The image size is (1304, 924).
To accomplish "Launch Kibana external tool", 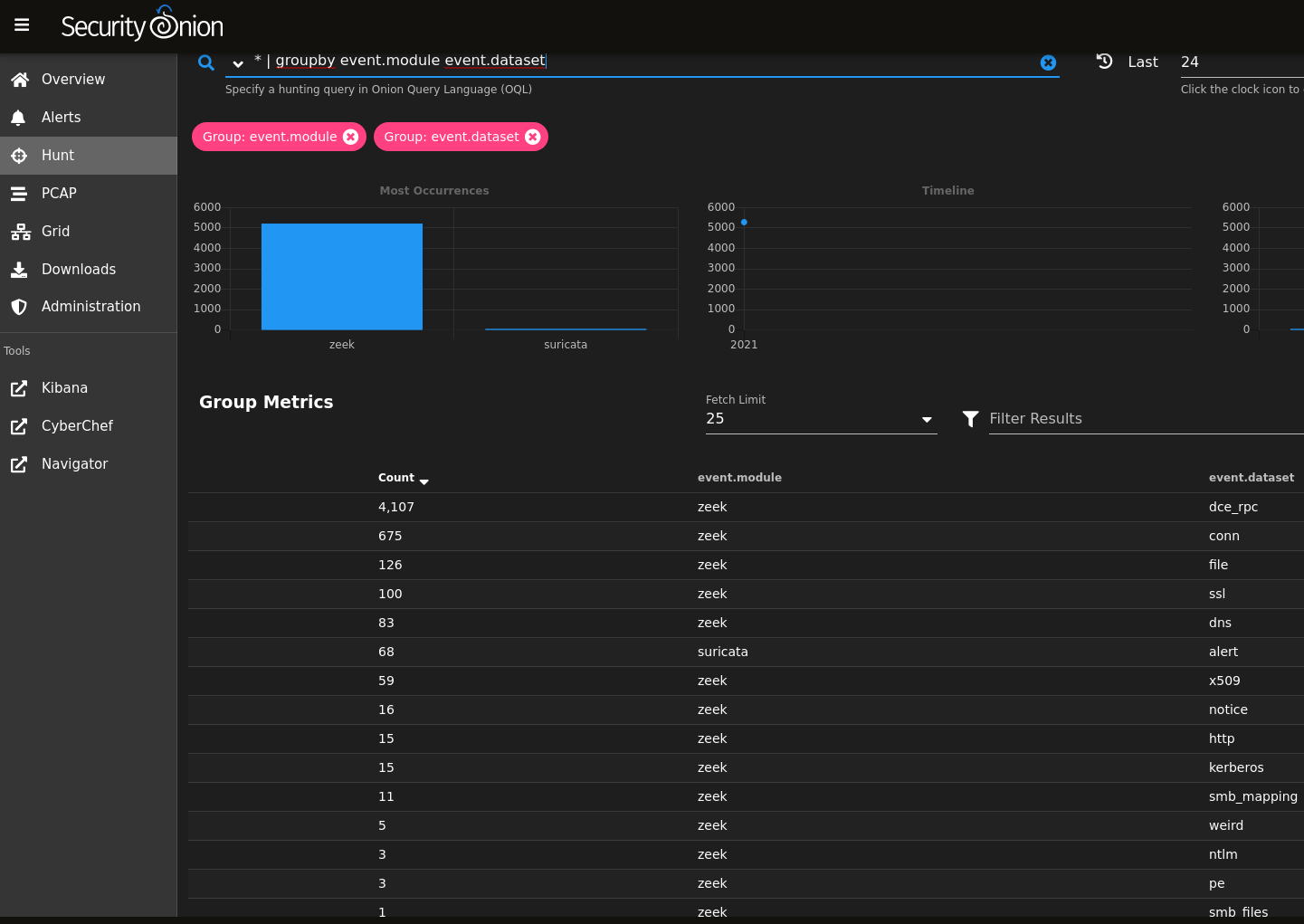I will point(89,388).
